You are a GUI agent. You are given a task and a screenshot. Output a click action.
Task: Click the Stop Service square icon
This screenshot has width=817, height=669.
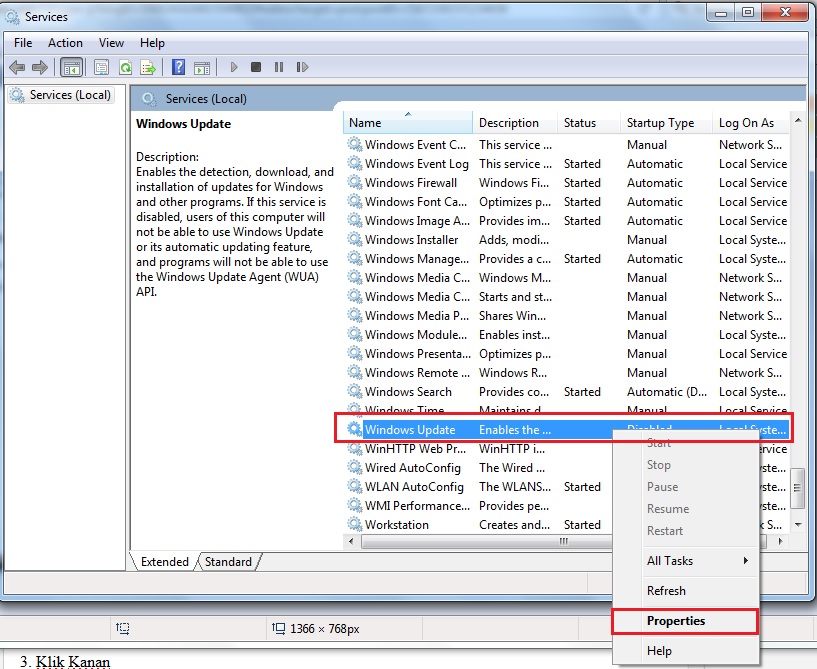pyautogui.click(x=256, y=67)
